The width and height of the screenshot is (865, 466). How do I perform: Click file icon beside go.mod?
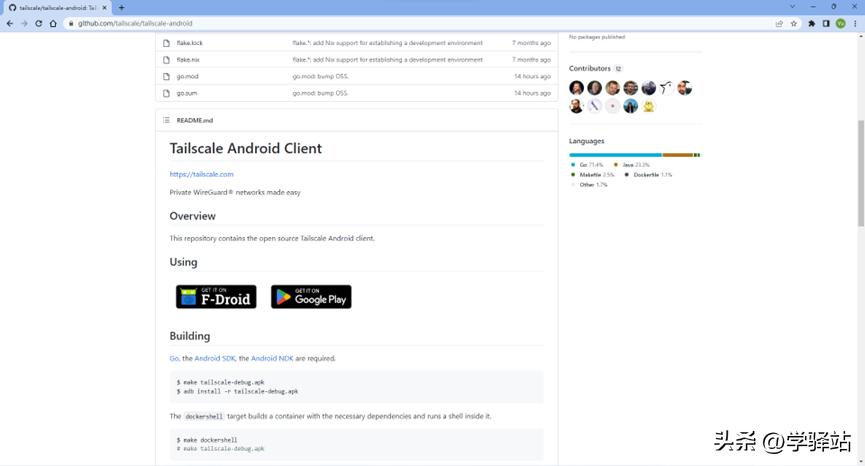click(166, 77)
